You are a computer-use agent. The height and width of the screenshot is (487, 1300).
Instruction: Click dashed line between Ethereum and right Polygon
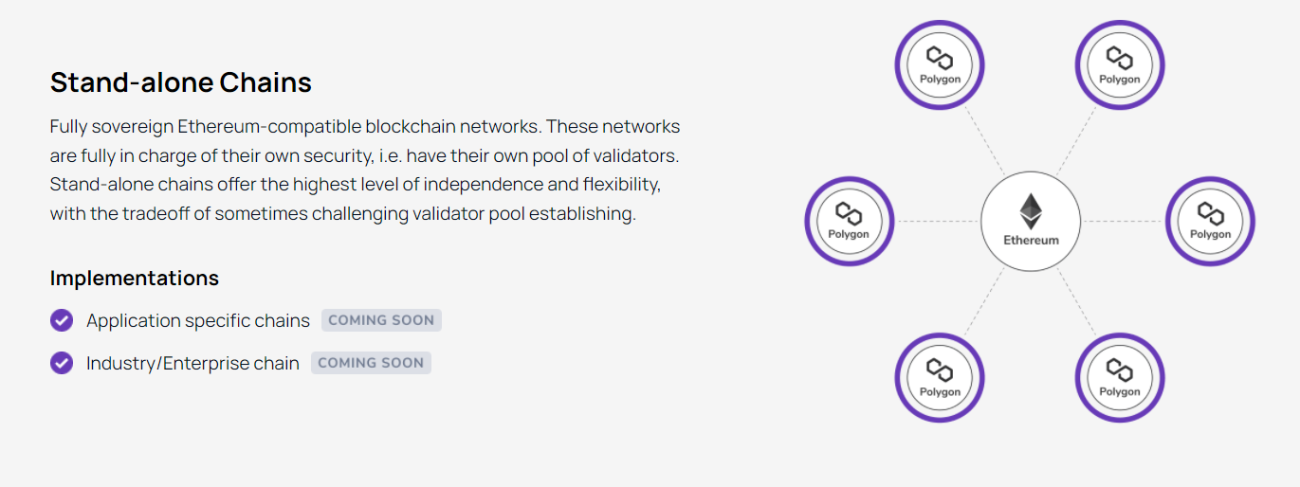[x=1122, y=221]
